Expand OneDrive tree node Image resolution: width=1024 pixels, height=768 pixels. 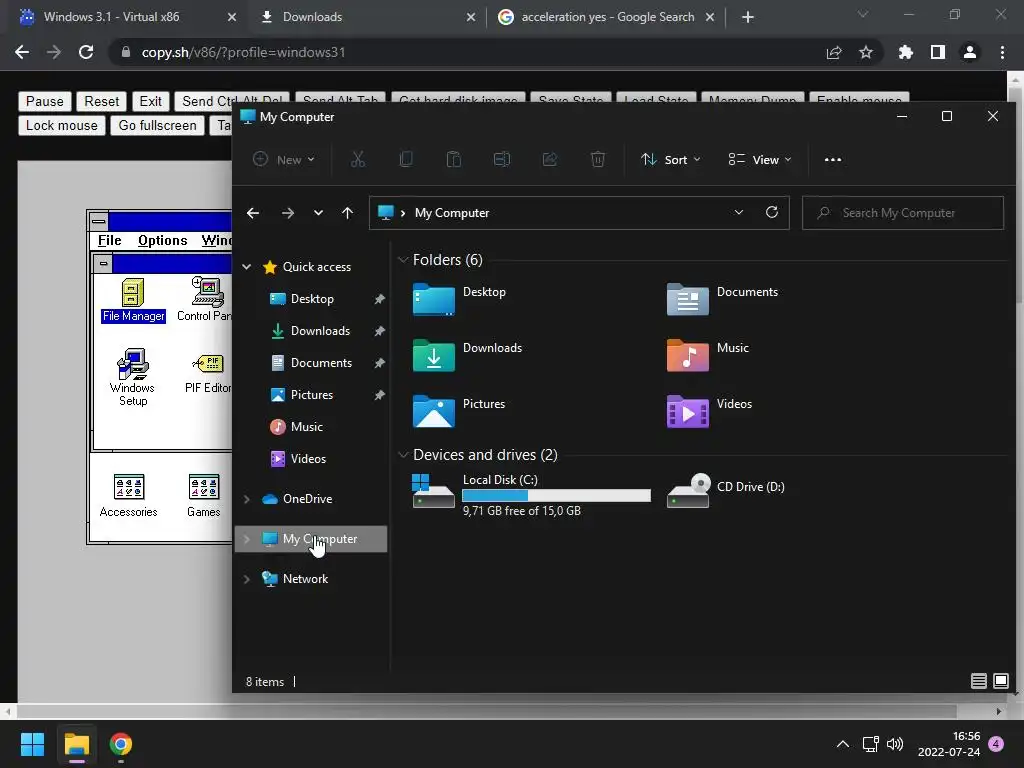click(247, 499)
